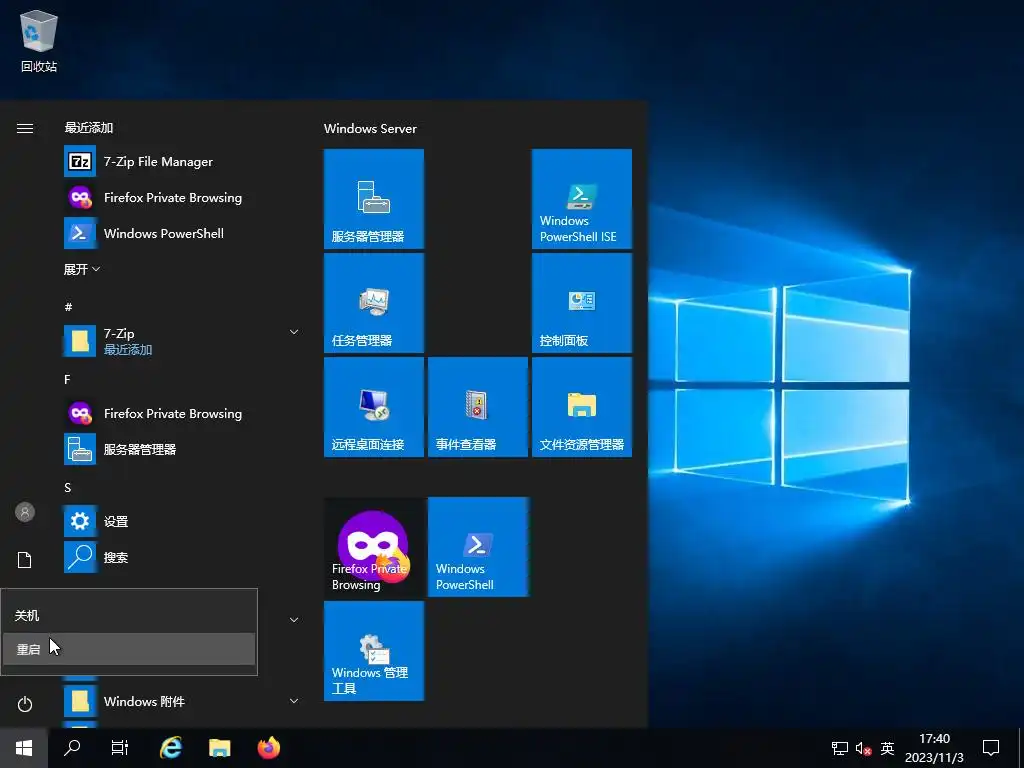
Task: Open the Windows PowerShell tile
Action: click(x=478, y=547)
